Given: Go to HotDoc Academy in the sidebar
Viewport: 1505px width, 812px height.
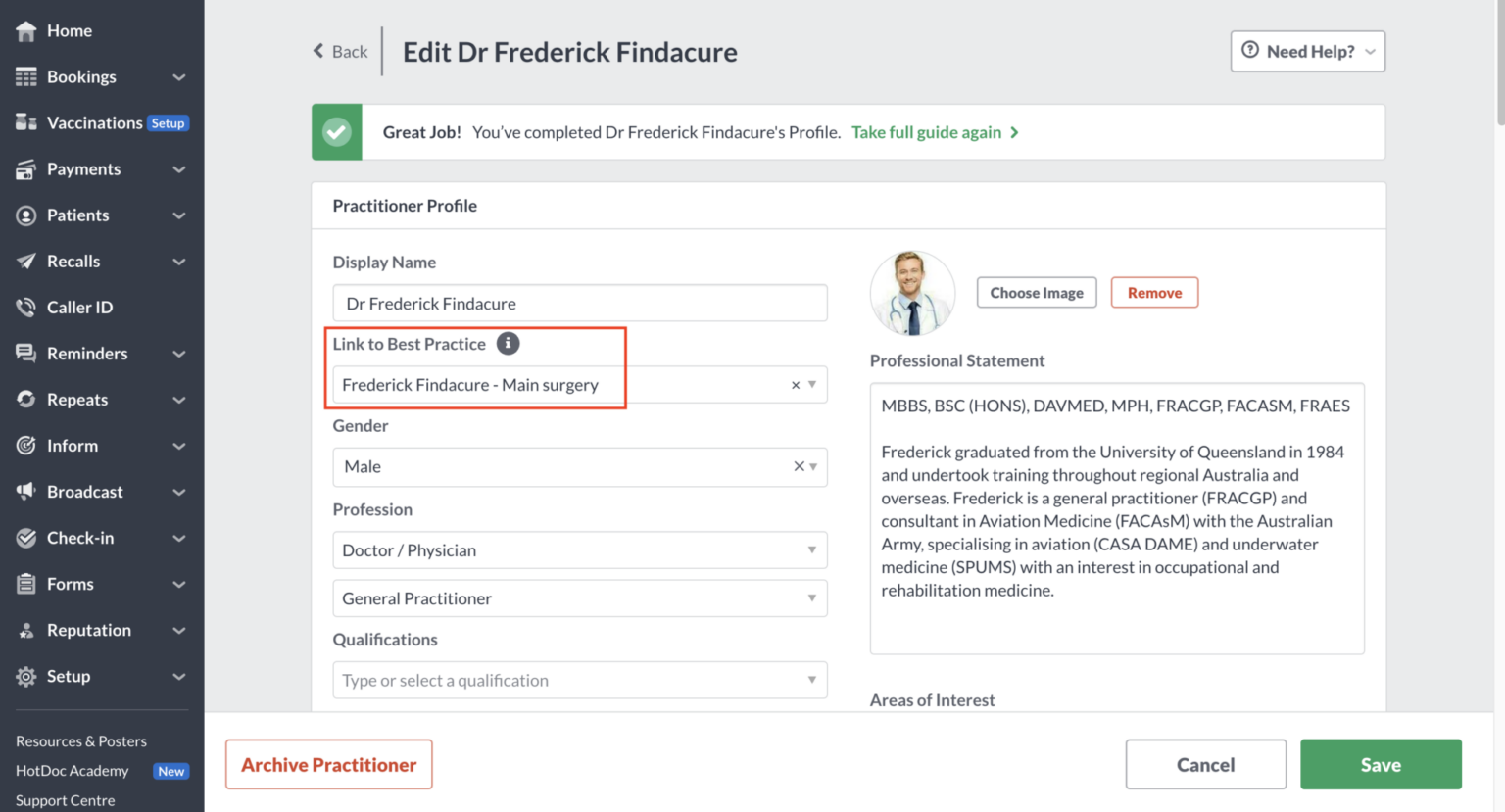Looking at the screenshot, I should pyautogui.click(x=72, y=771).
